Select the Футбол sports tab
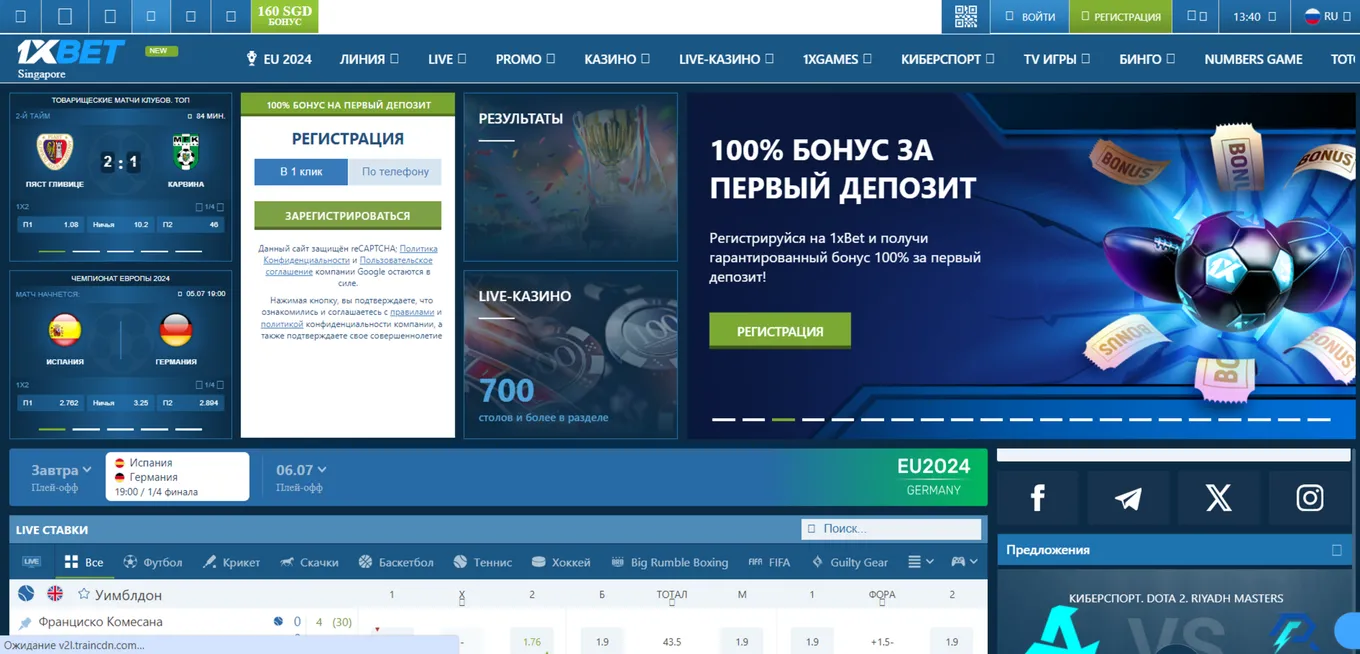1360x654 pixels. coord(152,562)
